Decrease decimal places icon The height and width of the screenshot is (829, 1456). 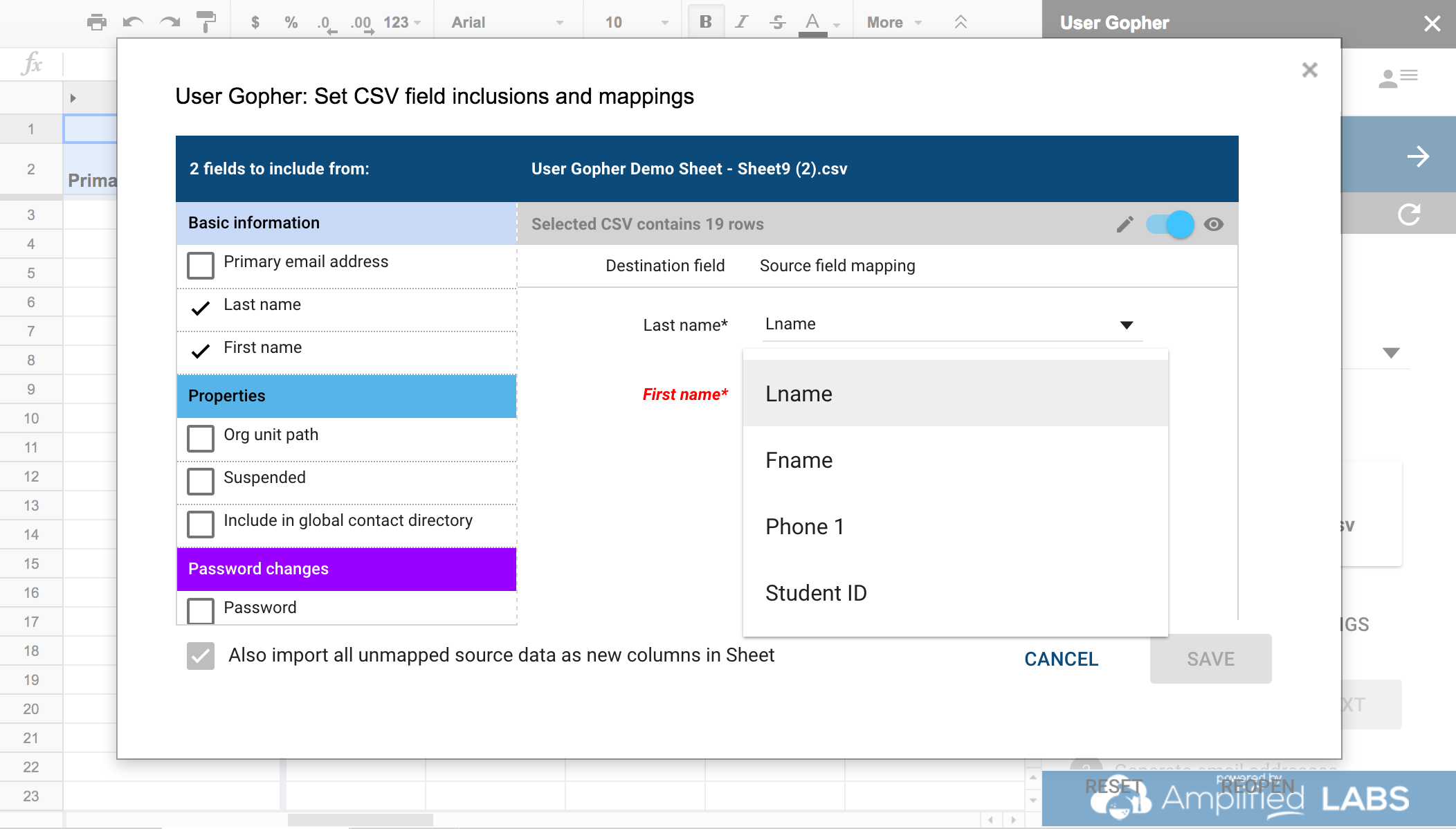pyautogui.click(x=326, y=24)
